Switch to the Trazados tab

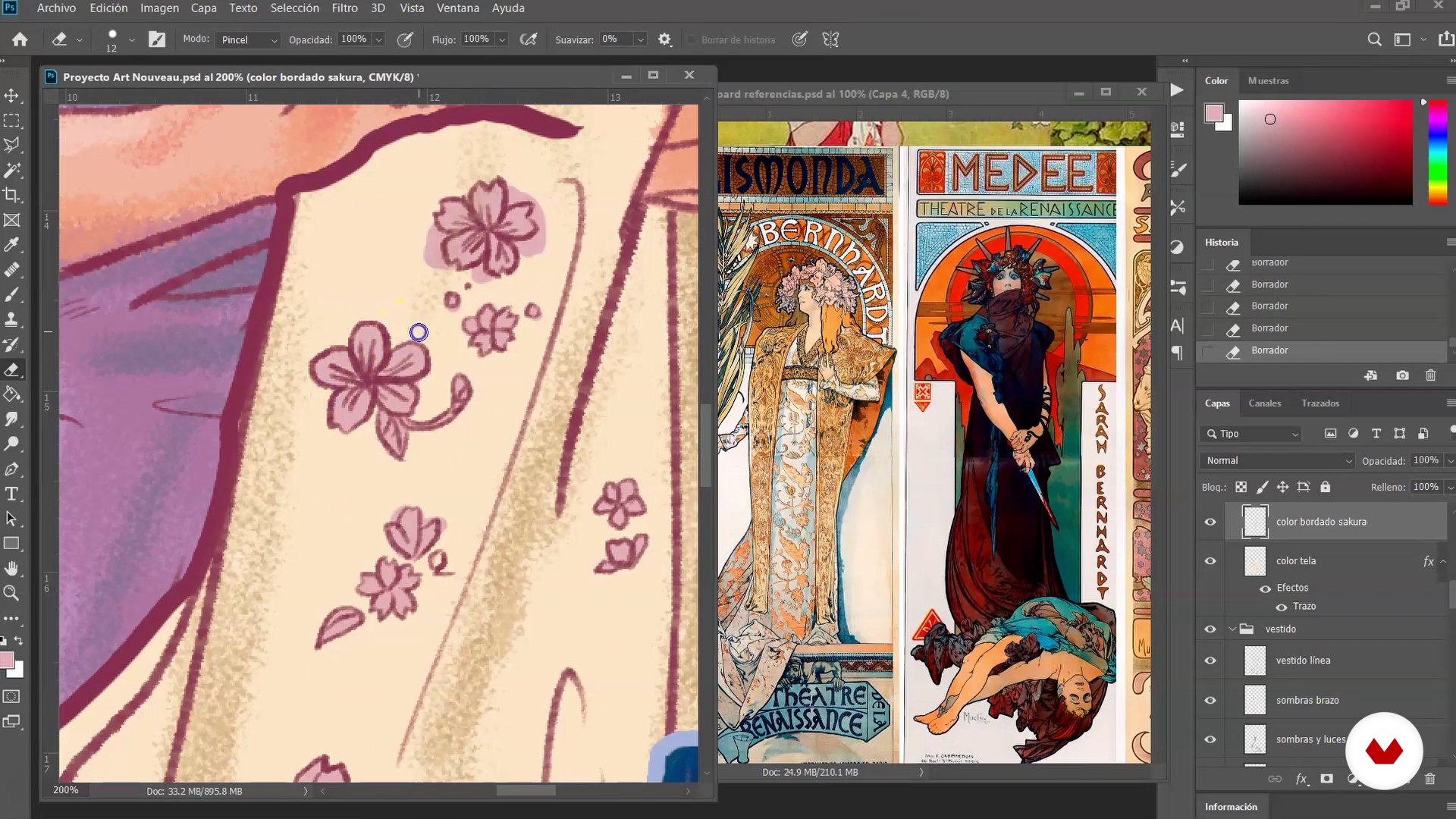click(1320, 403)
